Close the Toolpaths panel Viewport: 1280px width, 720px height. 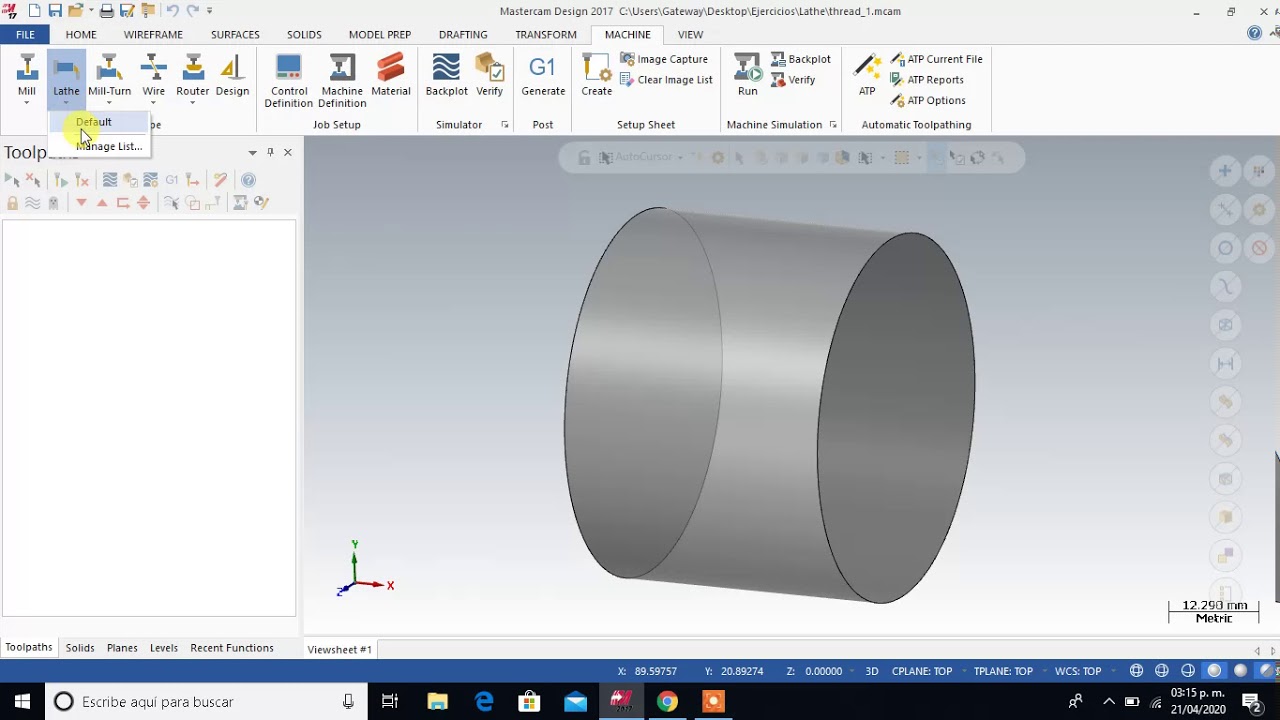click(288, 152)
